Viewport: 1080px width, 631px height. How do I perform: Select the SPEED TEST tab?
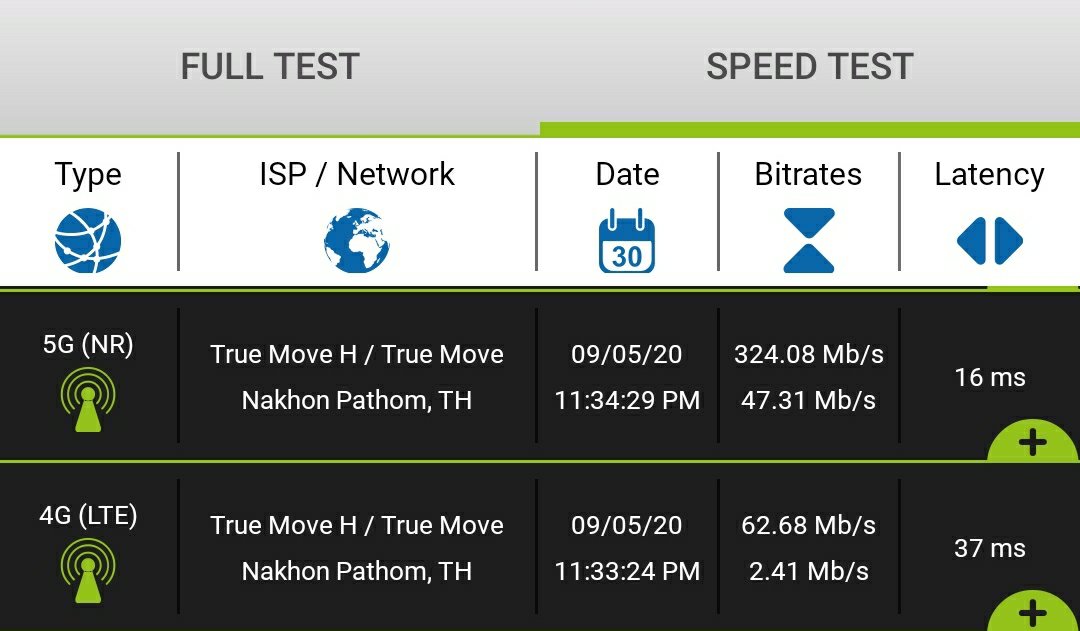click(x=809, y=67)
